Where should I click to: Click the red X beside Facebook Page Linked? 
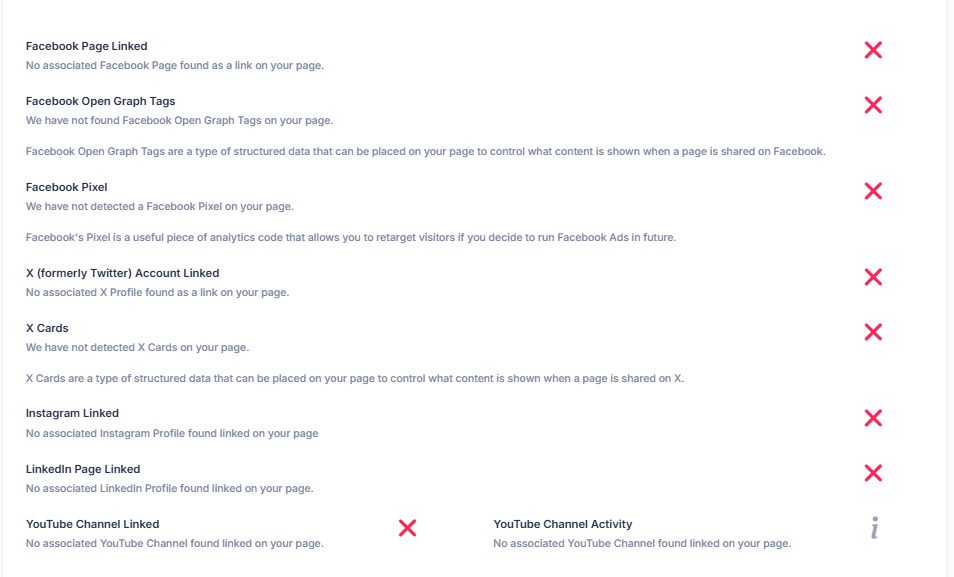pyautogui.click(x=873, y=50)
